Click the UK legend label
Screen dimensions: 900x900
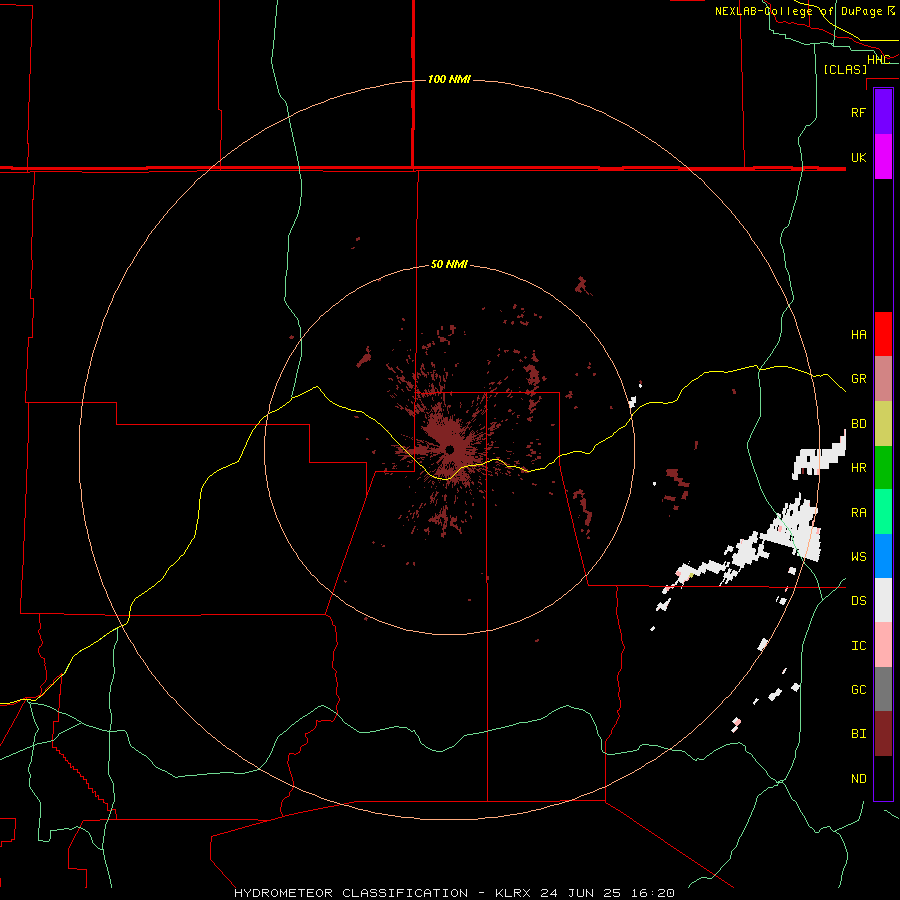pyautogui.click(x=858, y=157)
